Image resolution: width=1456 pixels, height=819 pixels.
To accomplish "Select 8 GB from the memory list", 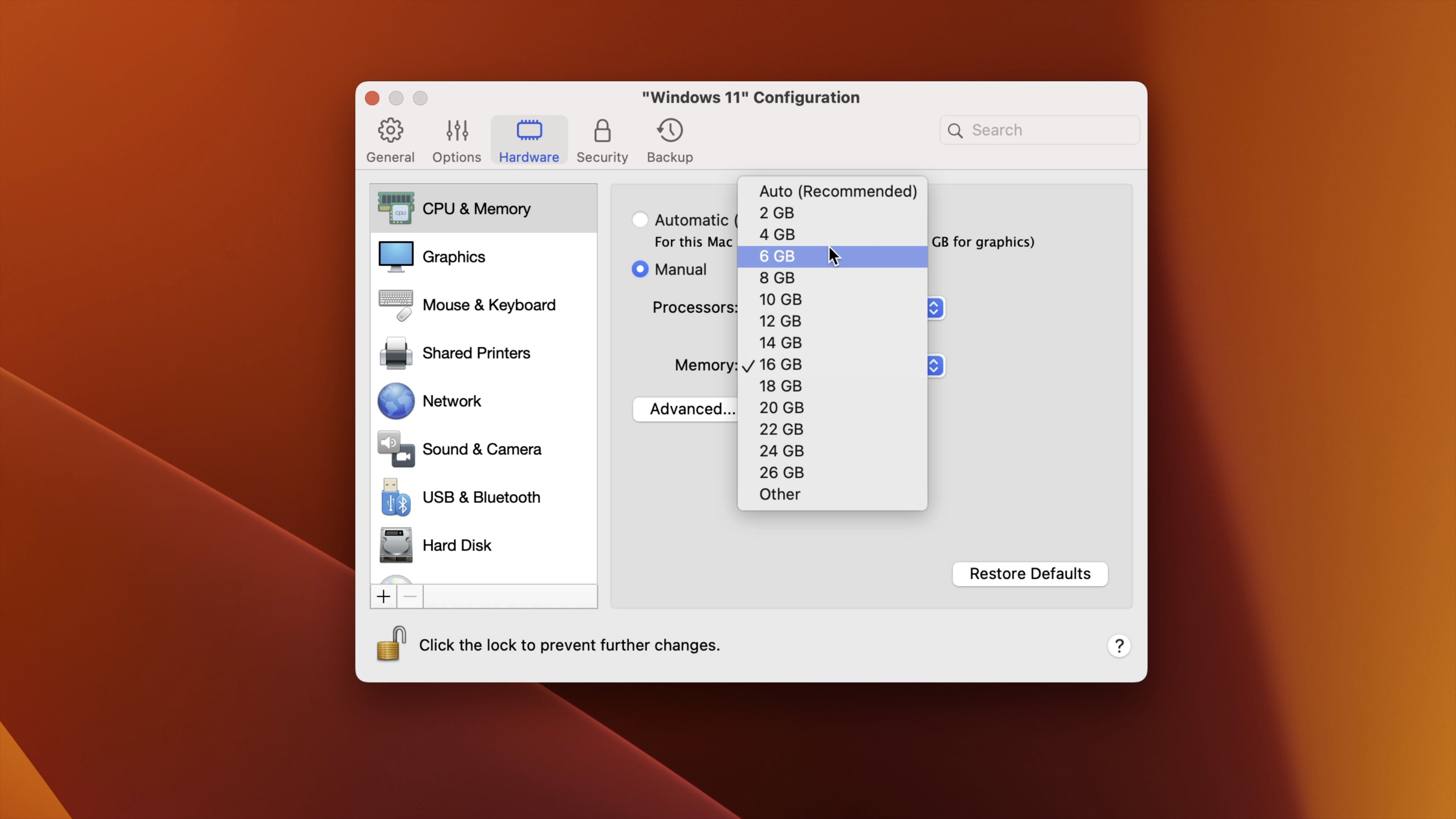I will click(x=777, y=278).
